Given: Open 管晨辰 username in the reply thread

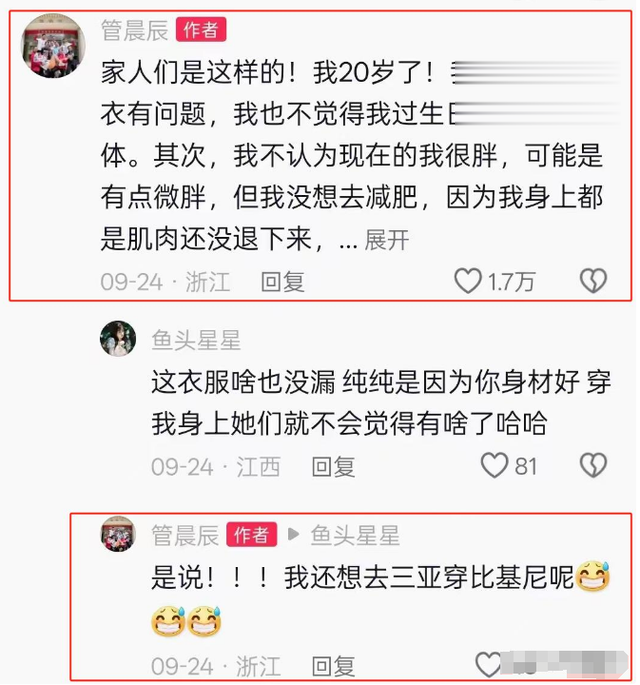Looking at the screenshot, I should point(185,535).
